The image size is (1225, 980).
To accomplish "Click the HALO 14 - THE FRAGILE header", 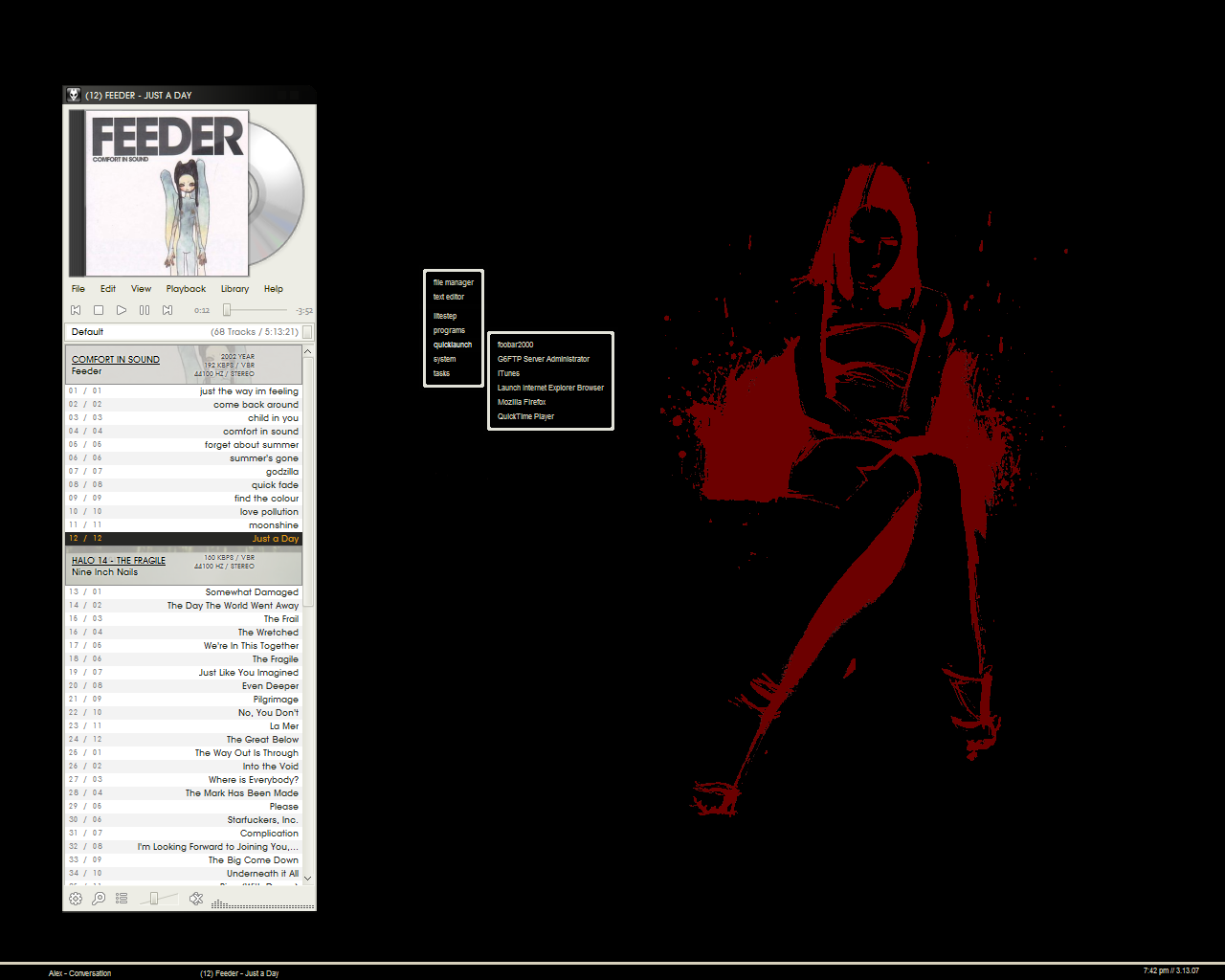I will [184, 566].
